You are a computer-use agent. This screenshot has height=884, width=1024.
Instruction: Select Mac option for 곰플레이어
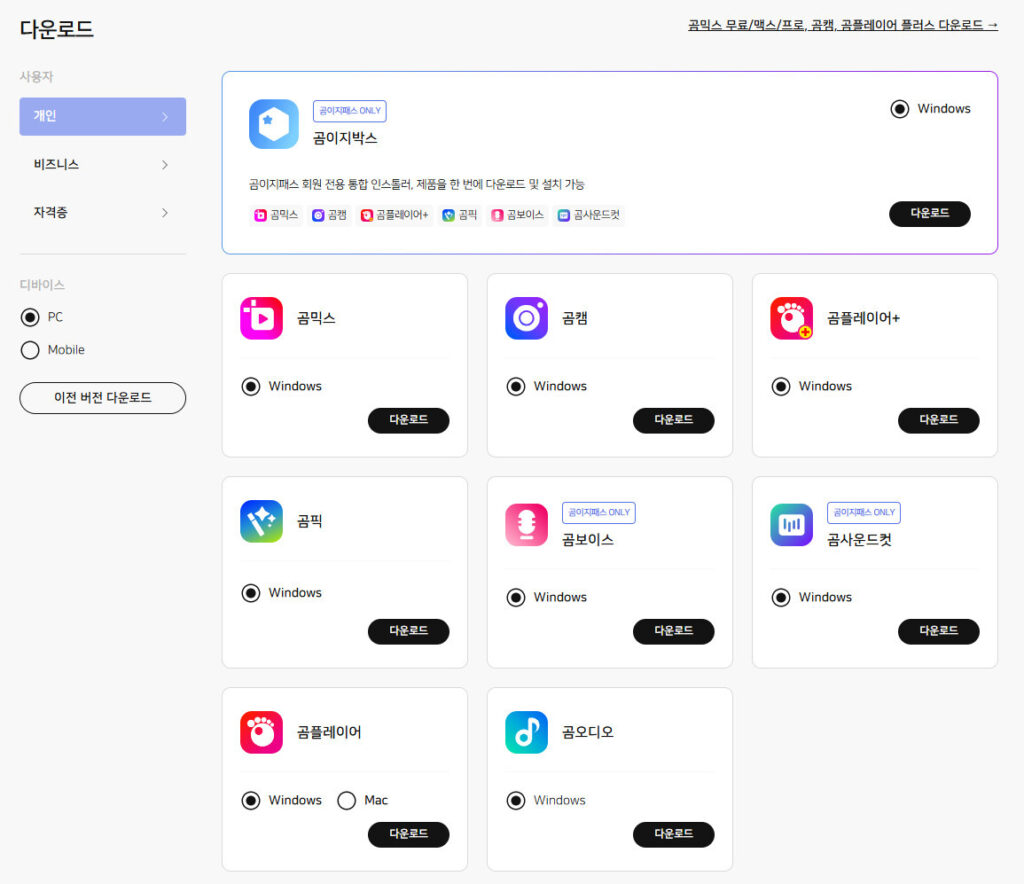click(x=347, y=800)
